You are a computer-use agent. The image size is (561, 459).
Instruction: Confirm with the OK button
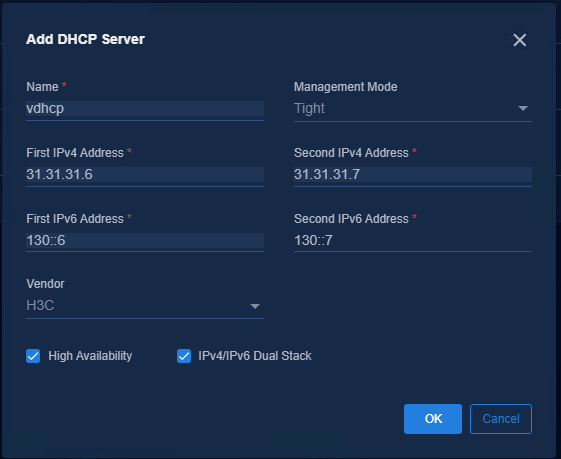click(x=433, y=419)
